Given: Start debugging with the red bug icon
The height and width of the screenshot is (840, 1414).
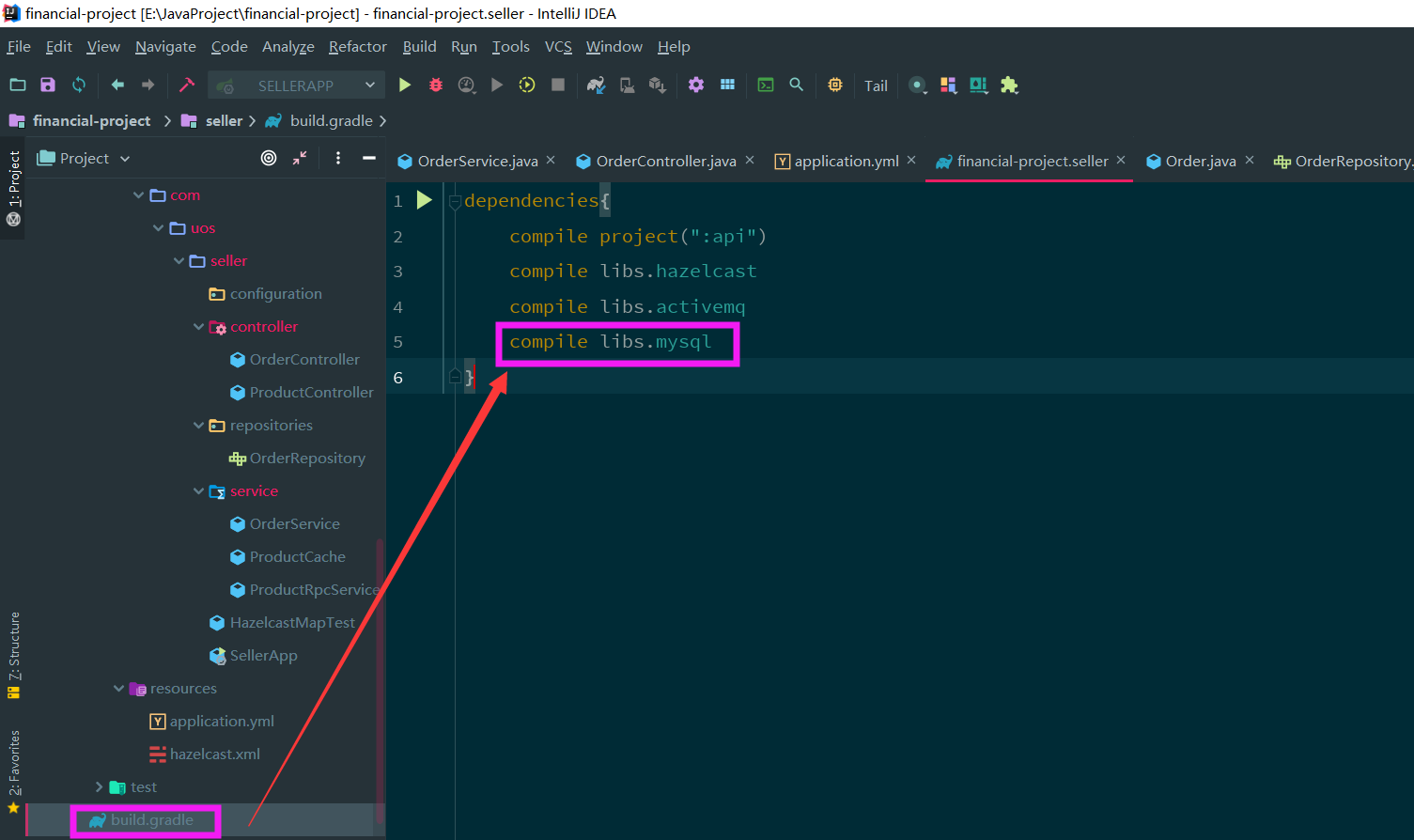Looking at the screenshot, I should coord(436,86).
